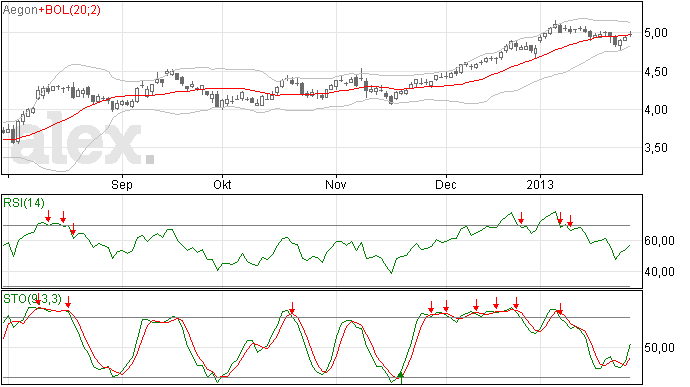Screen dimensions: 690x387
Task: Click the Dec date axis label
Action: [446, 185]
